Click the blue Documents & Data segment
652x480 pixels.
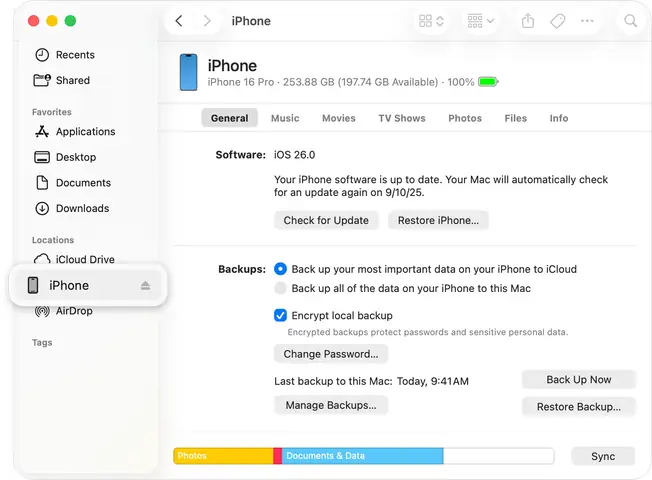[x=363, y=456]
